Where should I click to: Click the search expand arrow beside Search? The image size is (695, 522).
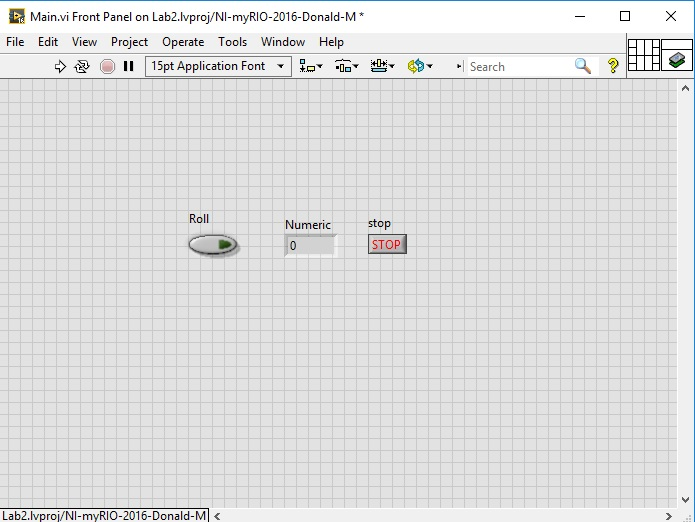460,66
